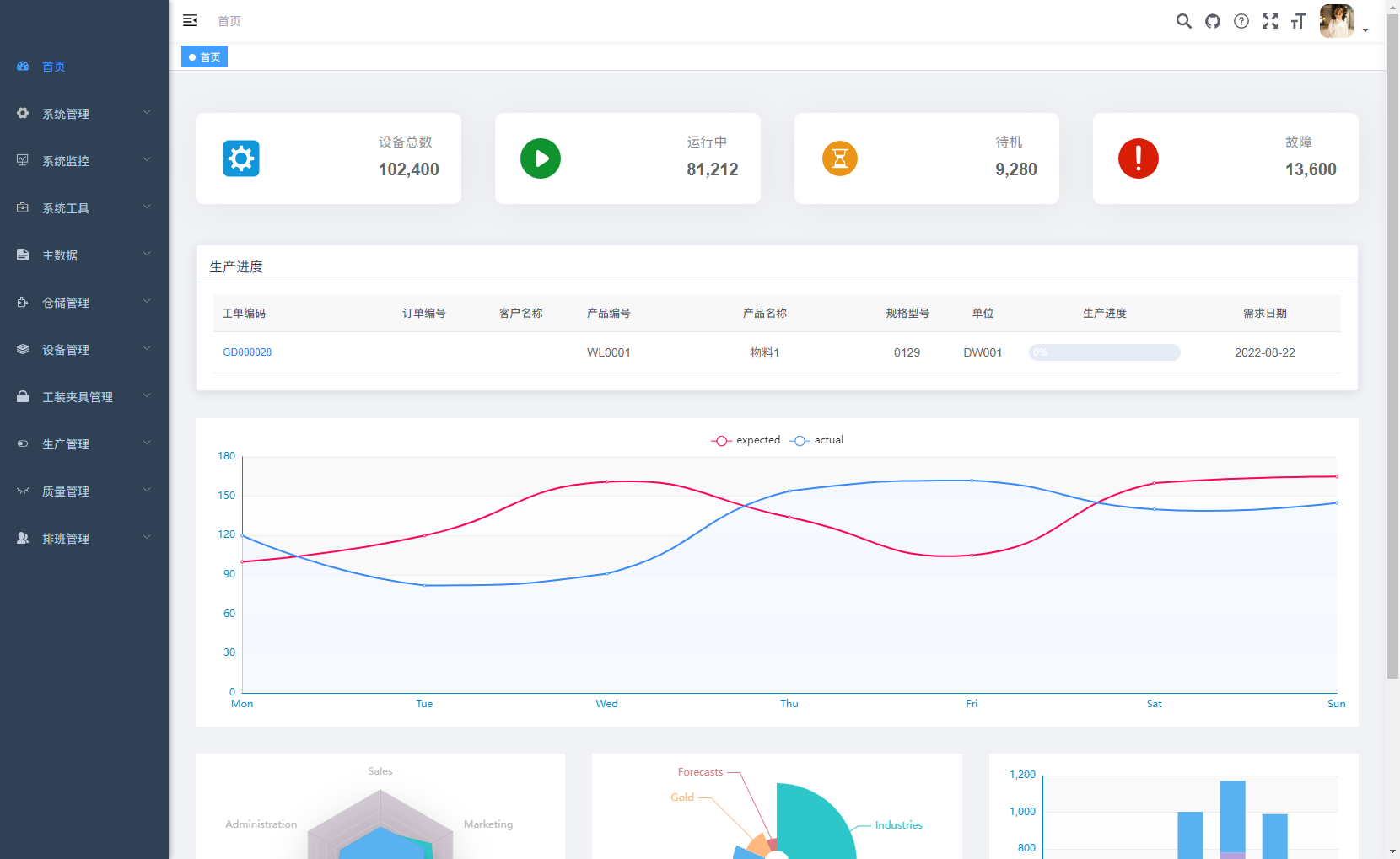1400x859 pixels.
Task: Expand the 系统工具 chevron
Action: click(x=147, y=207)
